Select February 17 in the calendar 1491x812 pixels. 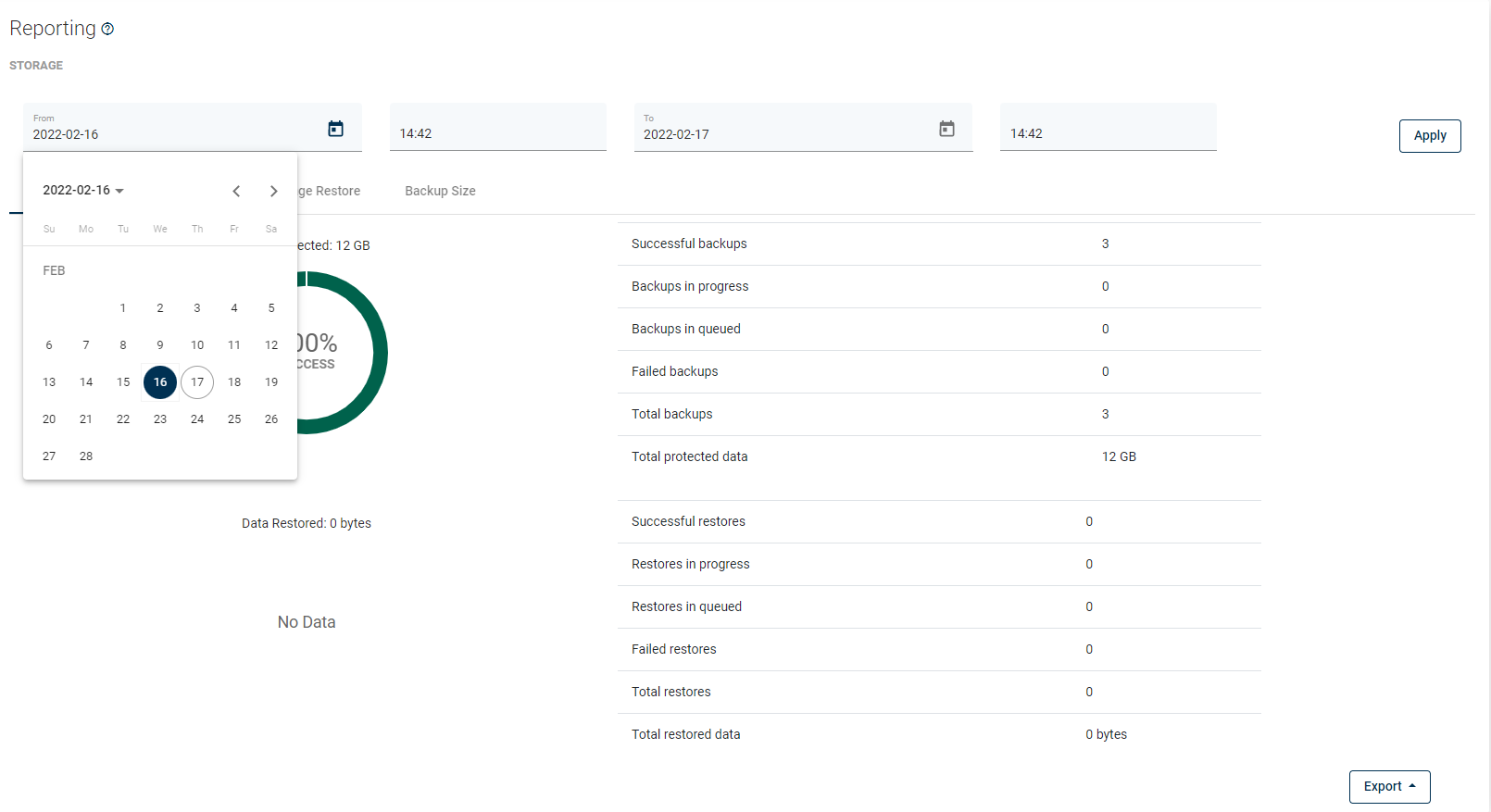point(197,382)
